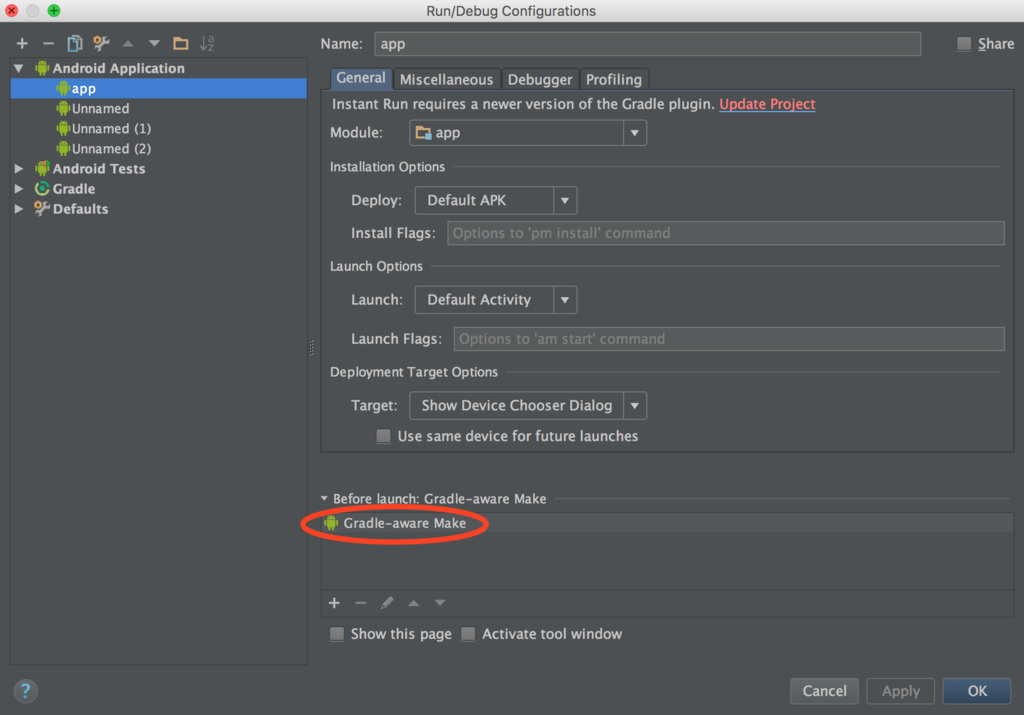Edit the before launch task with pencil
The height and width of the screenshot is (715, 1024).
tap(387, 603)
